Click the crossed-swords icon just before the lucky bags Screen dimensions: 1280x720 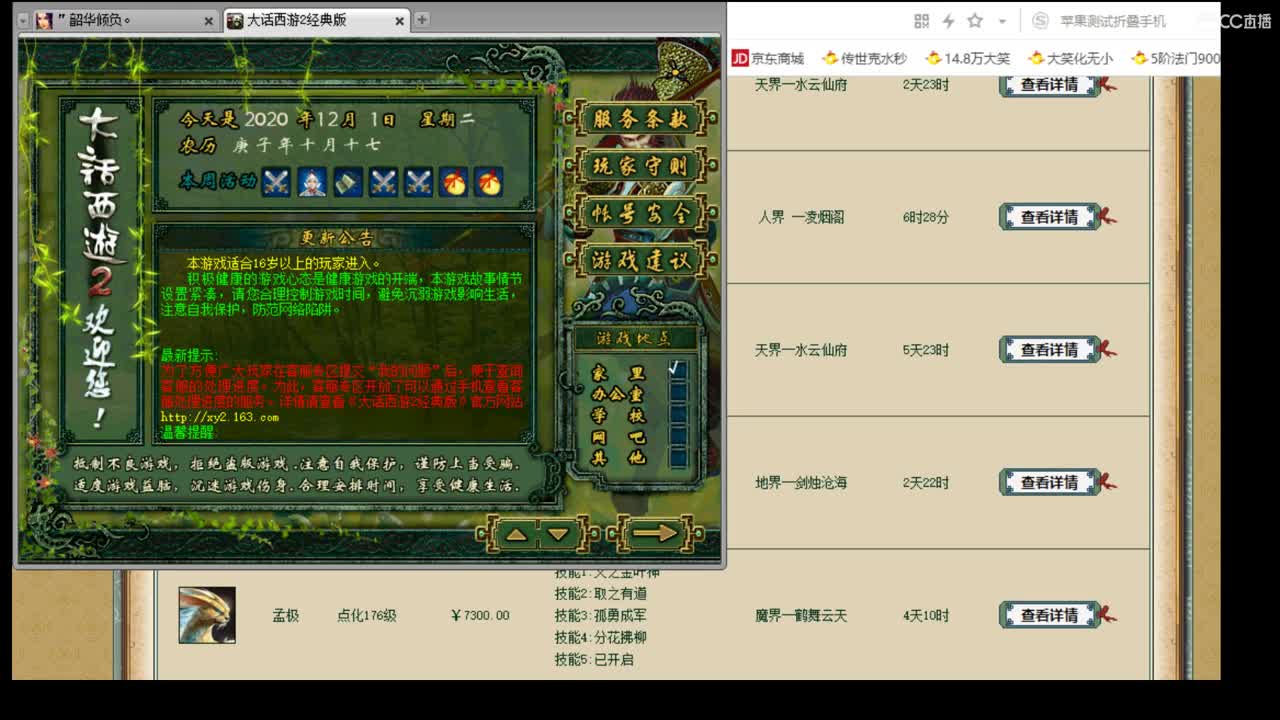click(x=419, y=182)
